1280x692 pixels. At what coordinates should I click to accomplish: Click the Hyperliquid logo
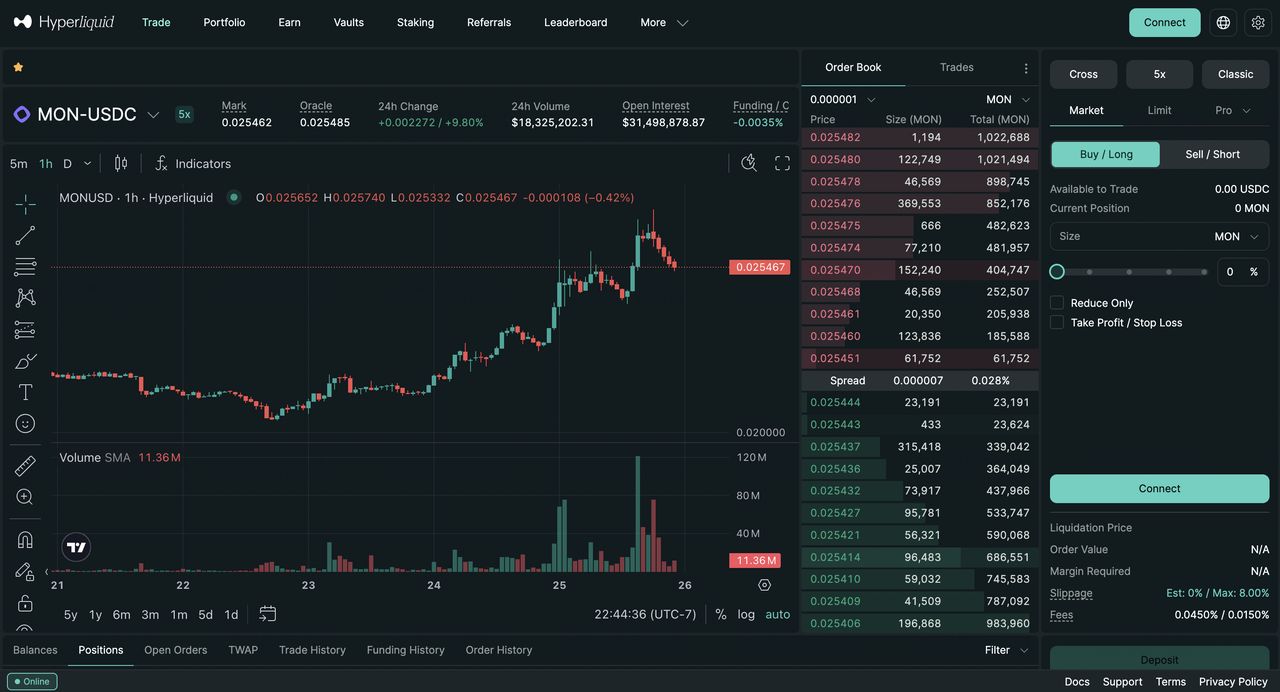pyautogui.click(x=64, y=22)
